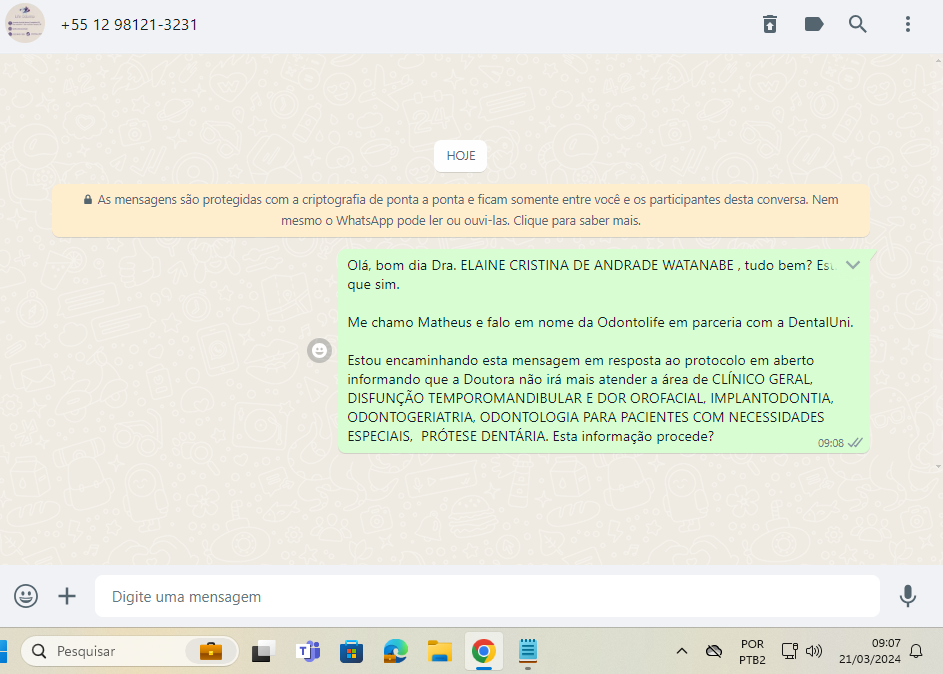Switch to Google Chrome on taskbar
Viewport: 943px width, 674px height.
(484, 651)
